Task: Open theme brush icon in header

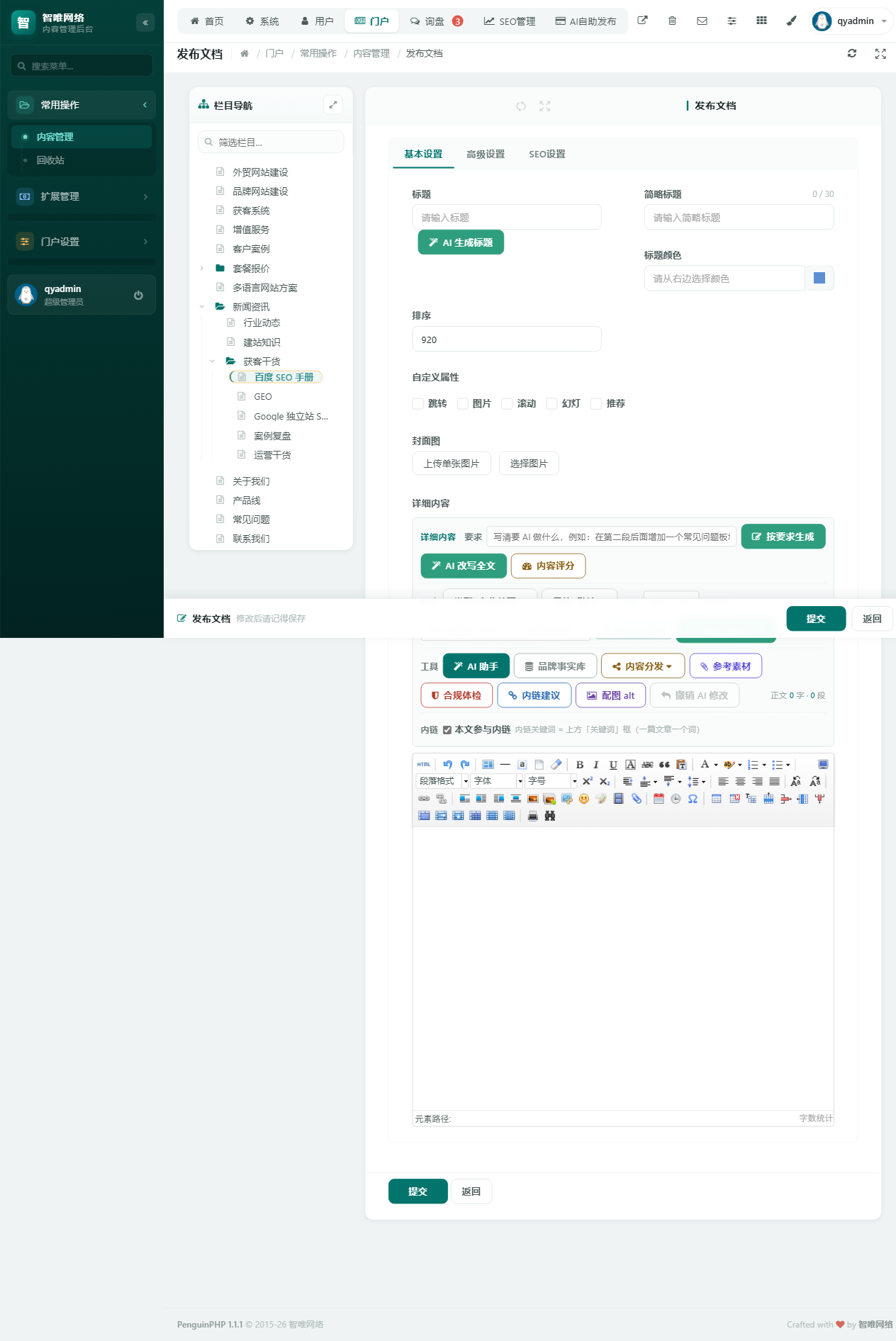Action: coord(791,21)
